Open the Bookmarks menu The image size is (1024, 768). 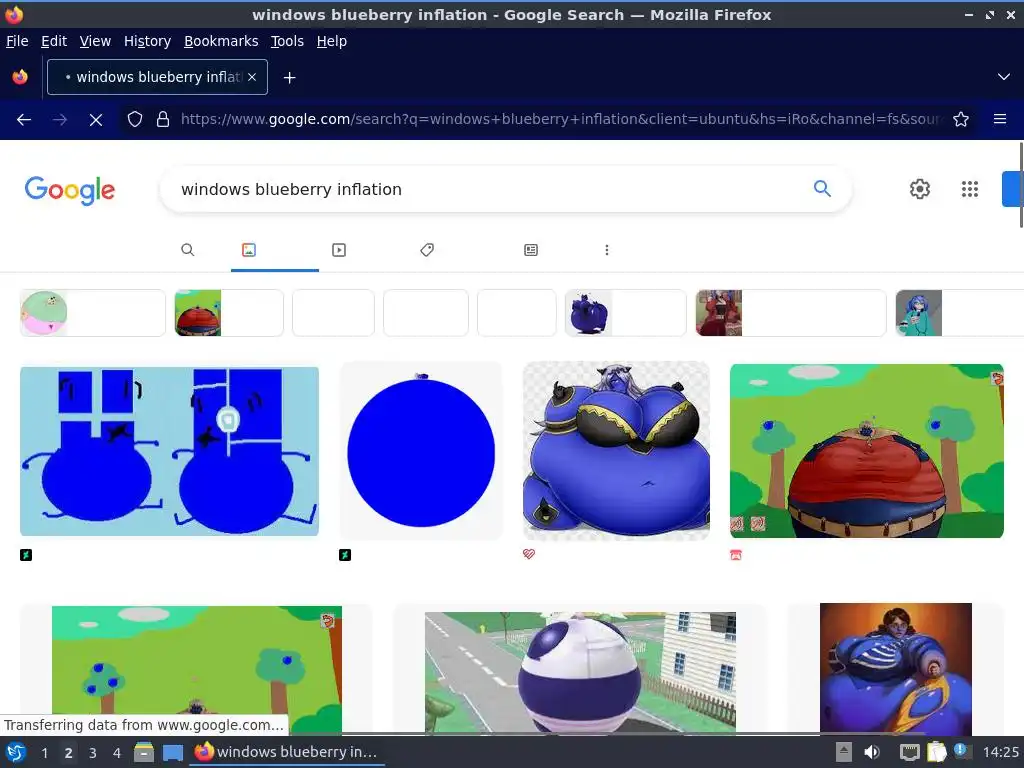pos(221,41)
